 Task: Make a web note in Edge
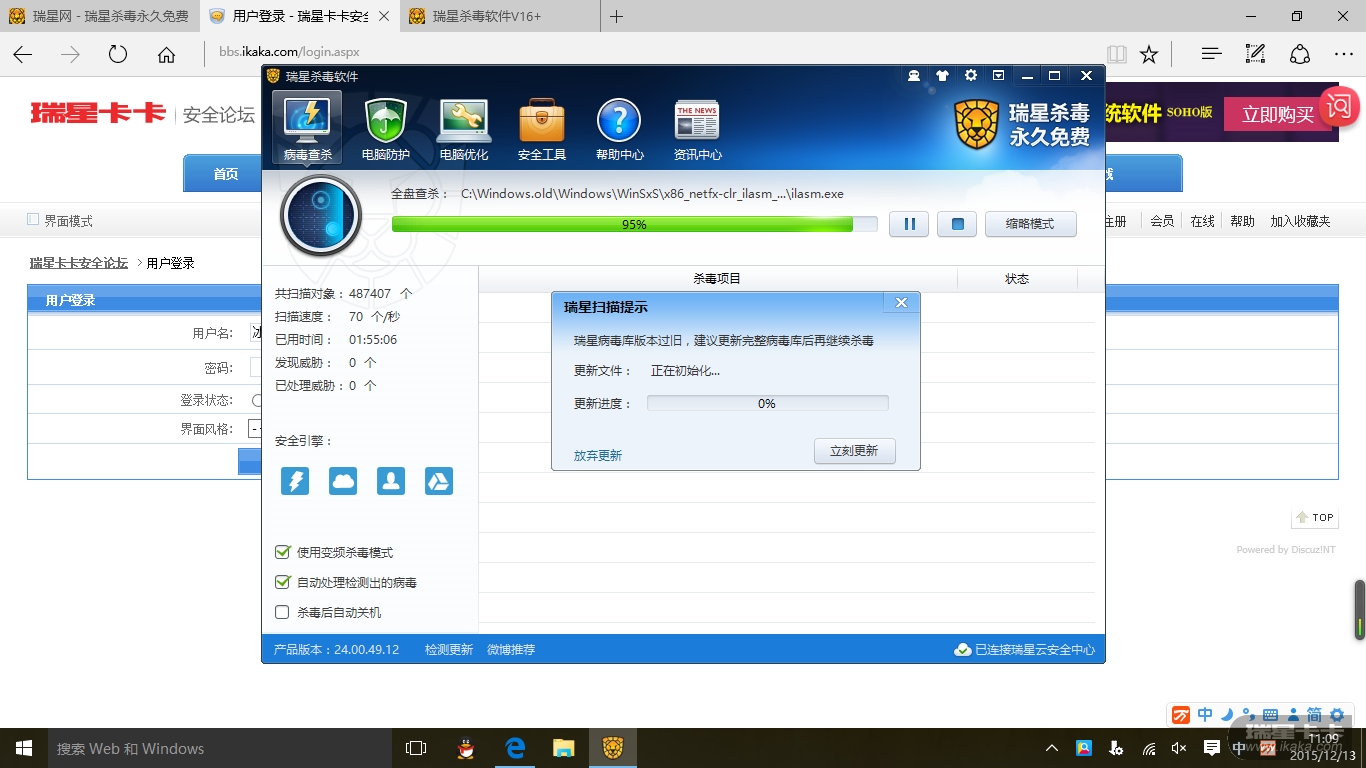tap(1256, 54)
